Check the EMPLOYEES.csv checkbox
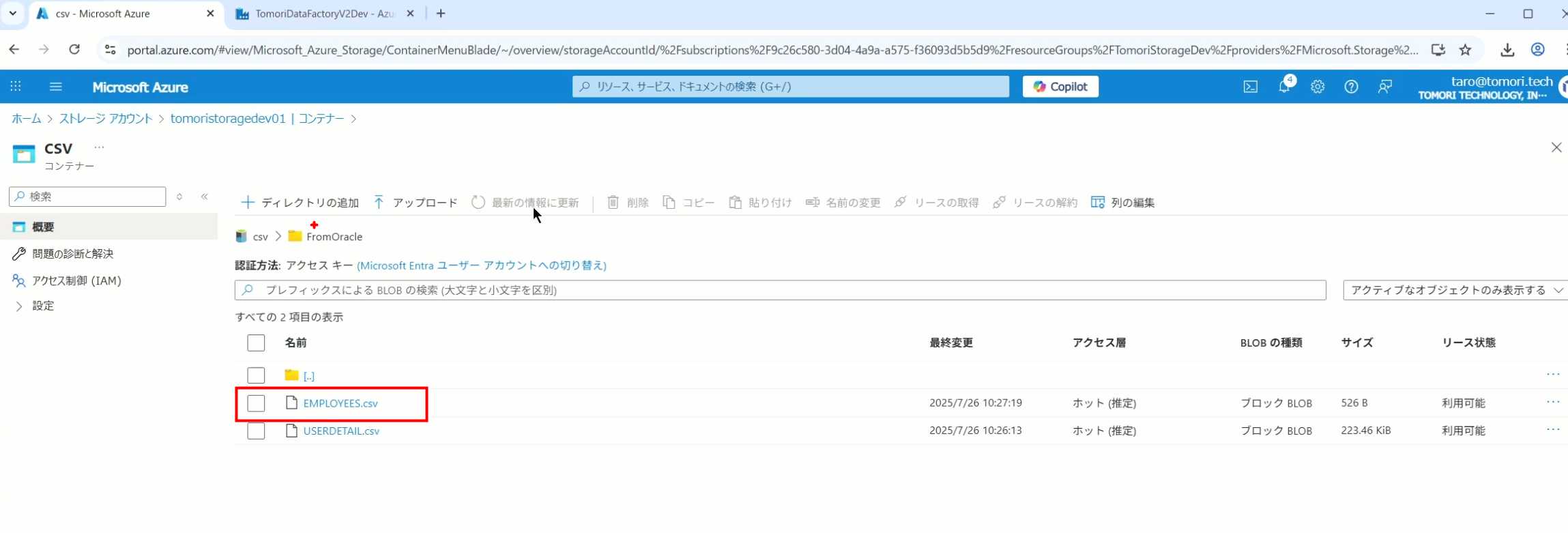Image resolution: width=1568 pixels, height=533 pixels. click(256, 403)
